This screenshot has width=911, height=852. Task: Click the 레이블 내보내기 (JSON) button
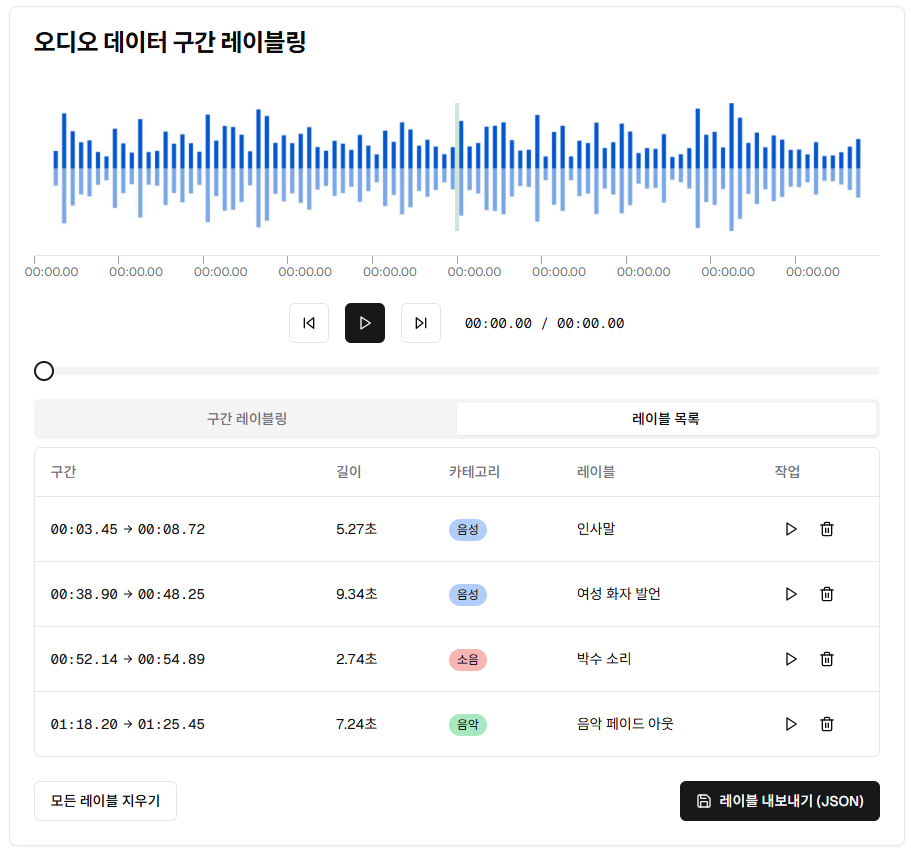coord(779,800)
